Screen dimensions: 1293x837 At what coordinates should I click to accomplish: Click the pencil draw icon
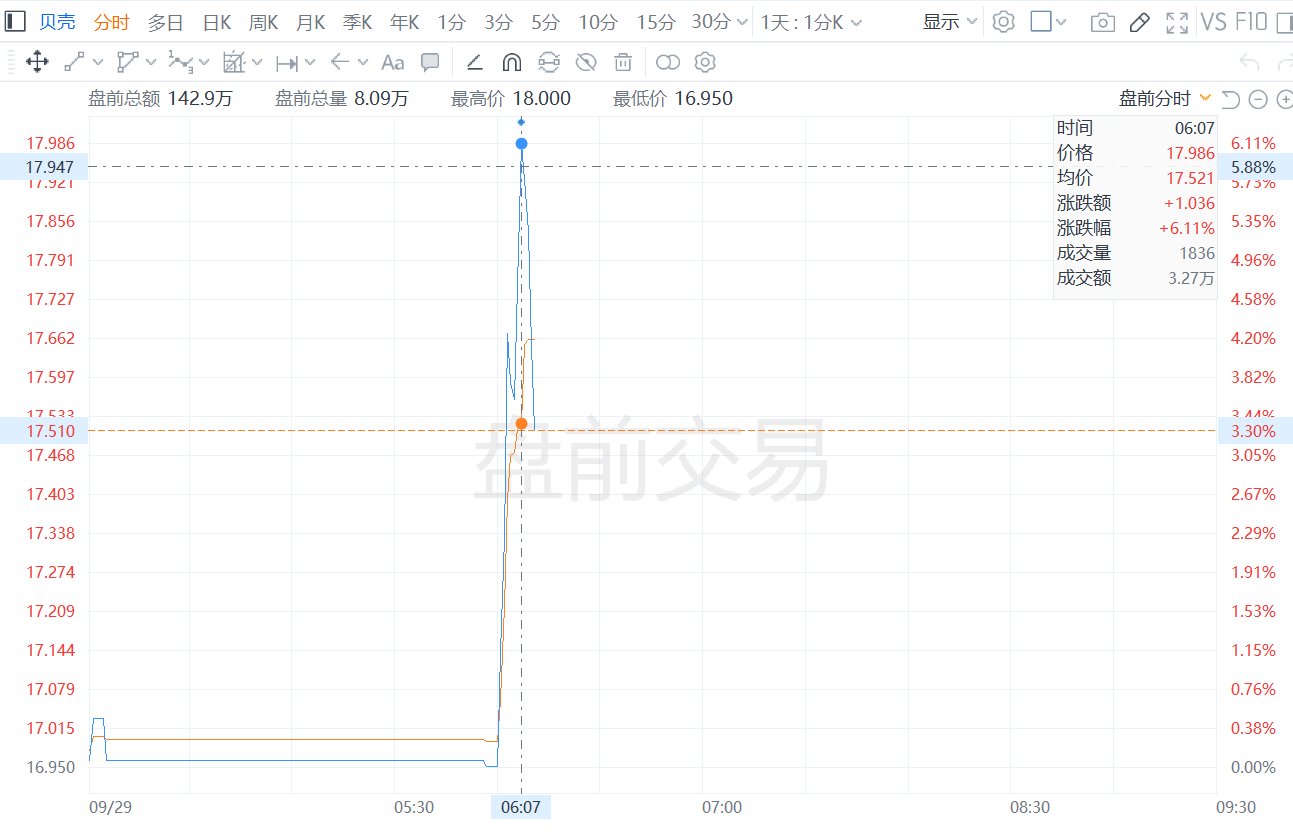tap(1139, 22)
